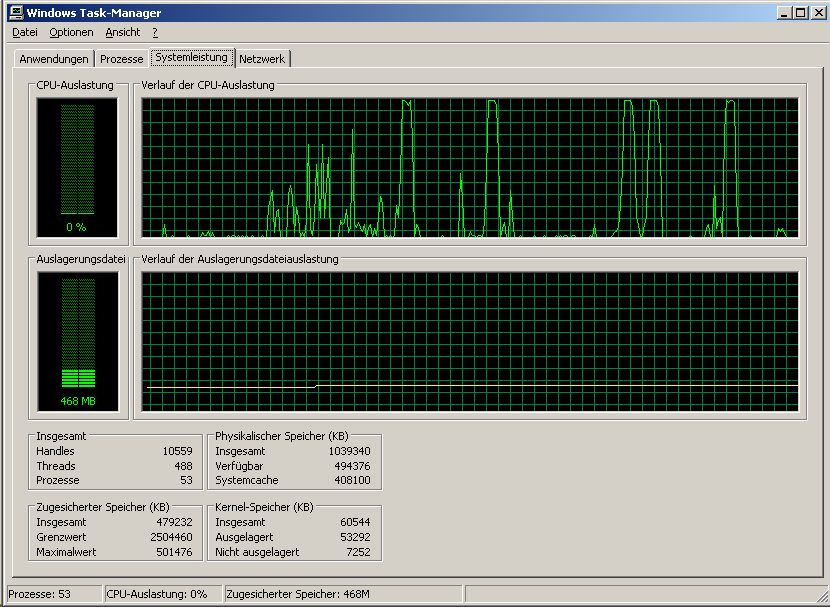Click the Task-Manager title bar icon
Viewport: 830px width, 607px height.
click(14, 13)
